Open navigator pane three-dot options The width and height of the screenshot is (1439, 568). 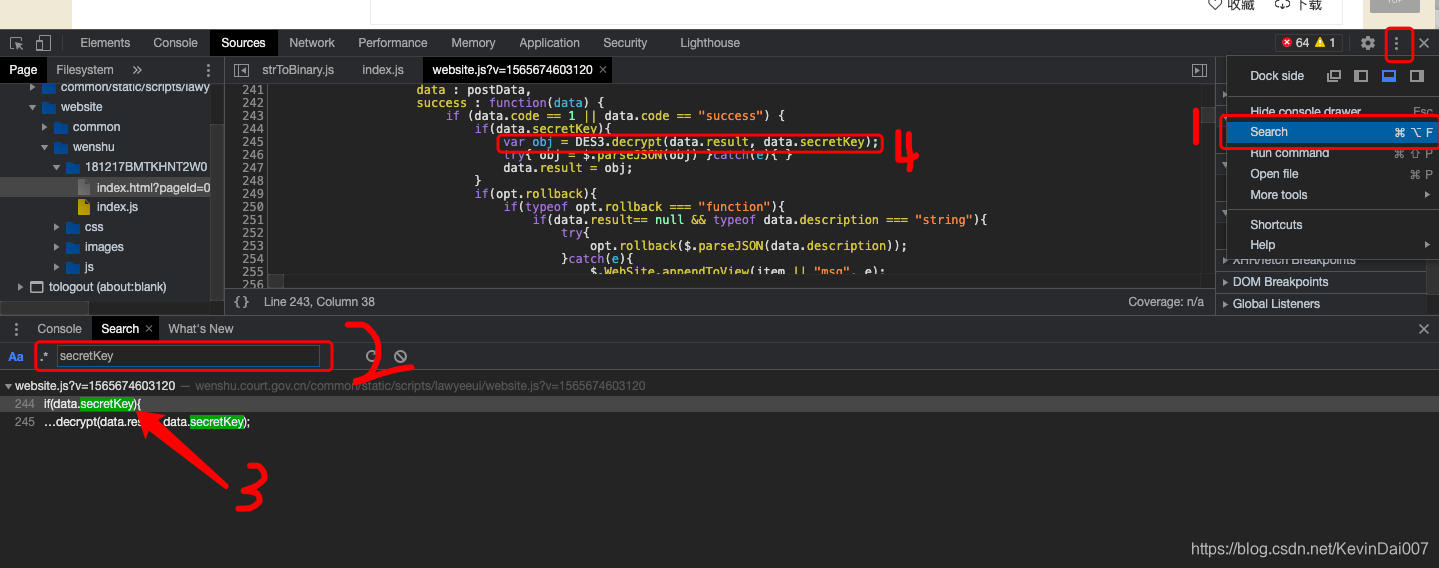tap(208, 70)
